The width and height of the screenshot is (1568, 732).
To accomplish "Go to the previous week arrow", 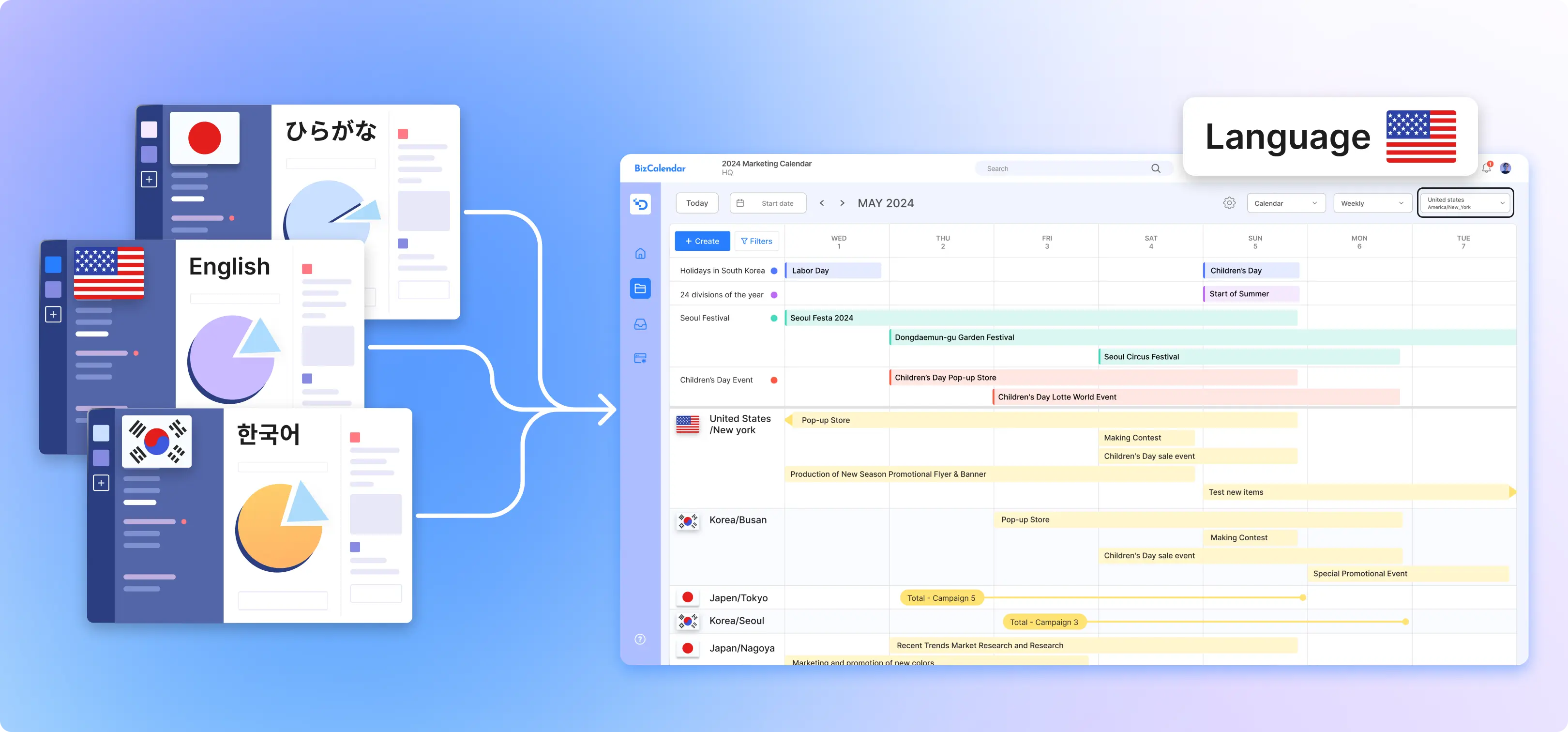I will [x=822, y=203].
